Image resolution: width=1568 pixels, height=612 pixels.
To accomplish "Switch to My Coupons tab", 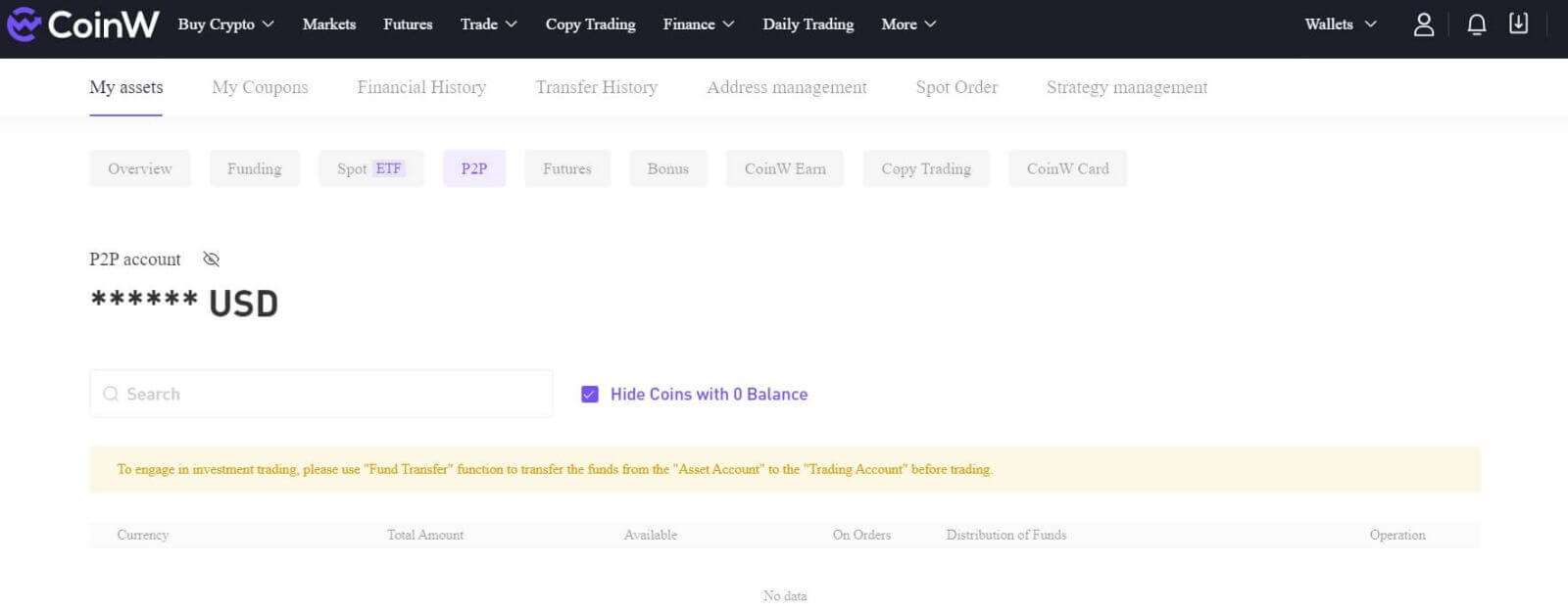I will [x=260, y=87].
